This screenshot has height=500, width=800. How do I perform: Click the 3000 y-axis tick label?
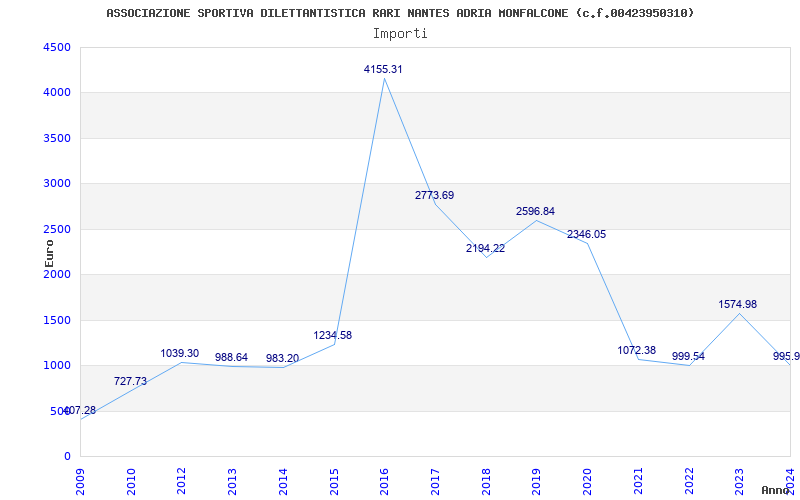pyautogui.click(x=55, y=184)
